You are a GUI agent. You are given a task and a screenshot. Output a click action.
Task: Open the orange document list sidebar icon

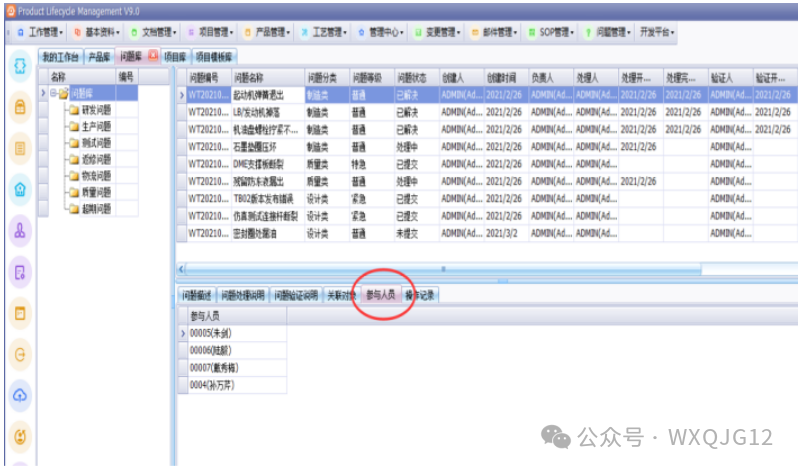click(x=20, y=149)
